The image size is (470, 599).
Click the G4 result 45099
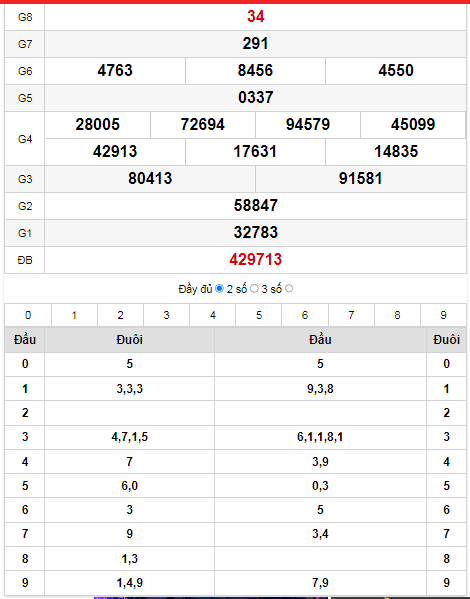(x=413, y=125)
